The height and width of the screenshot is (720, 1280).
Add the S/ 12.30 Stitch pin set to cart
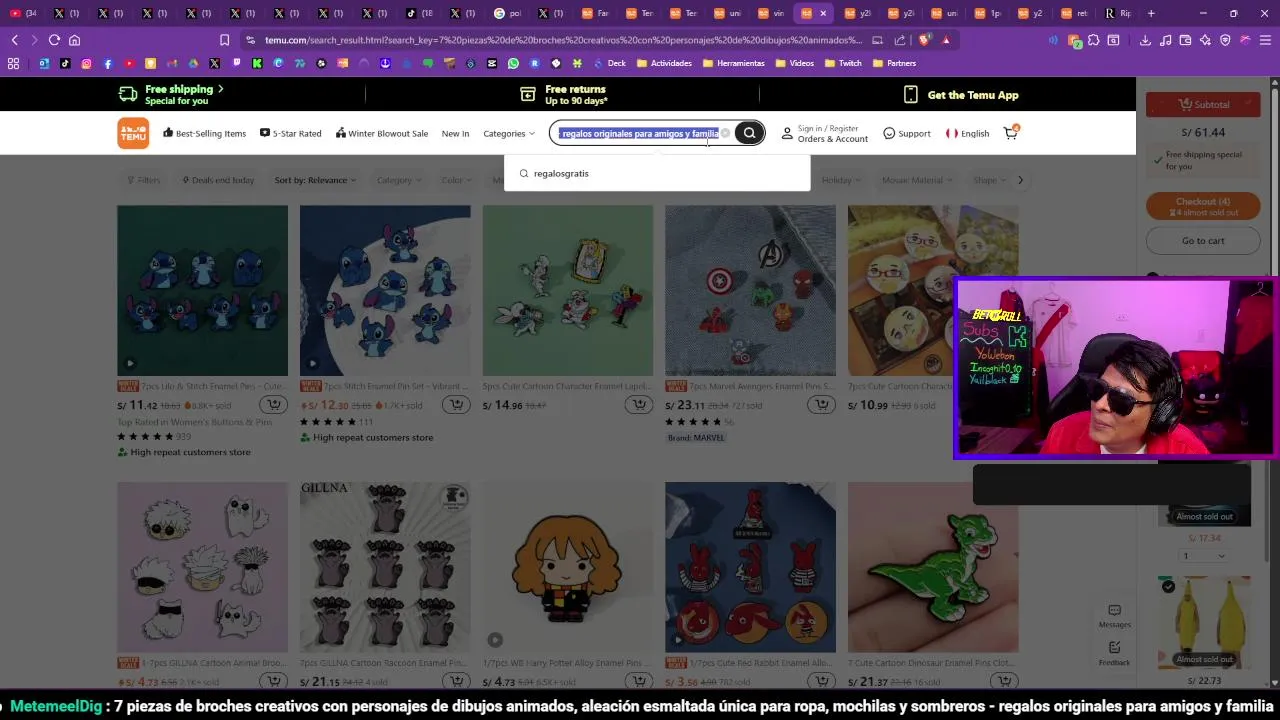pos(456,405)
